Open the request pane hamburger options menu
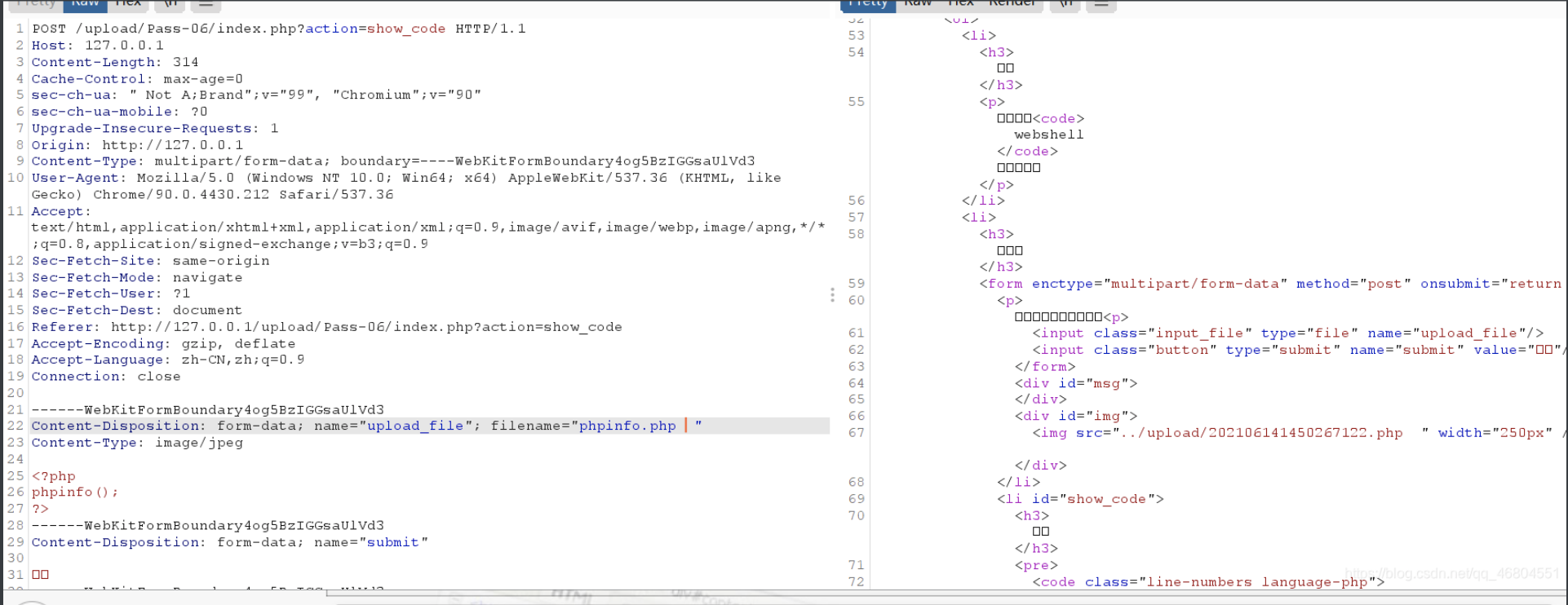The height and width of the screenshot is (605, 1568). [206, 4]
